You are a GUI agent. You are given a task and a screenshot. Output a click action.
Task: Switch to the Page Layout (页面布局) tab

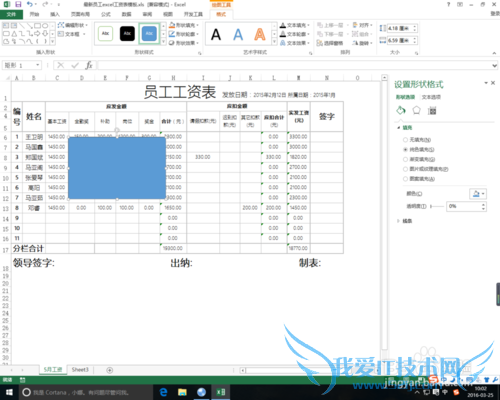80,14
